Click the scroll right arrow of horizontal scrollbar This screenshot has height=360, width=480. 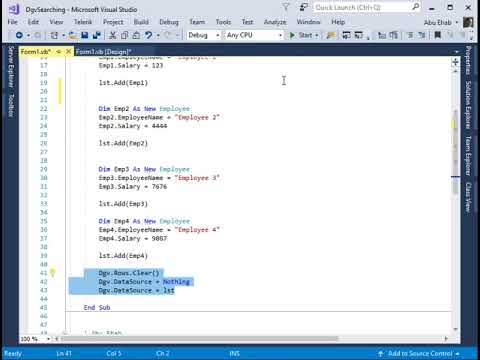coord(446,339)
